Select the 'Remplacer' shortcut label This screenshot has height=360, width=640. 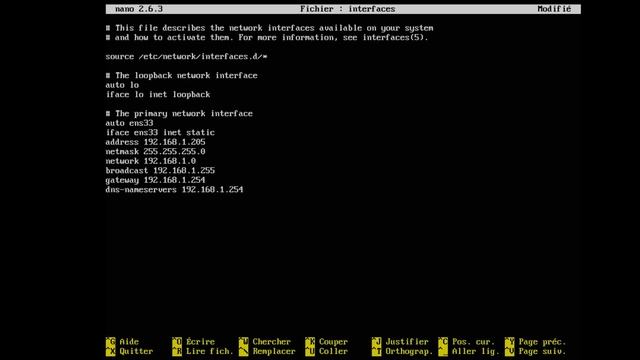click(x=274, y=351)
